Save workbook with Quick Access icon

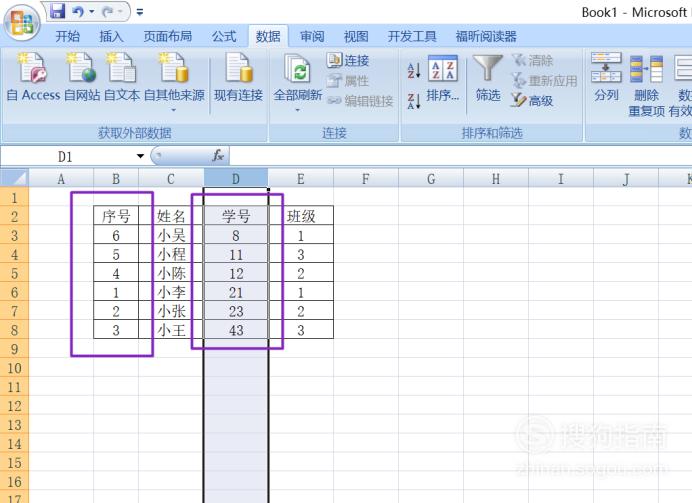click(x=57, y=11)
